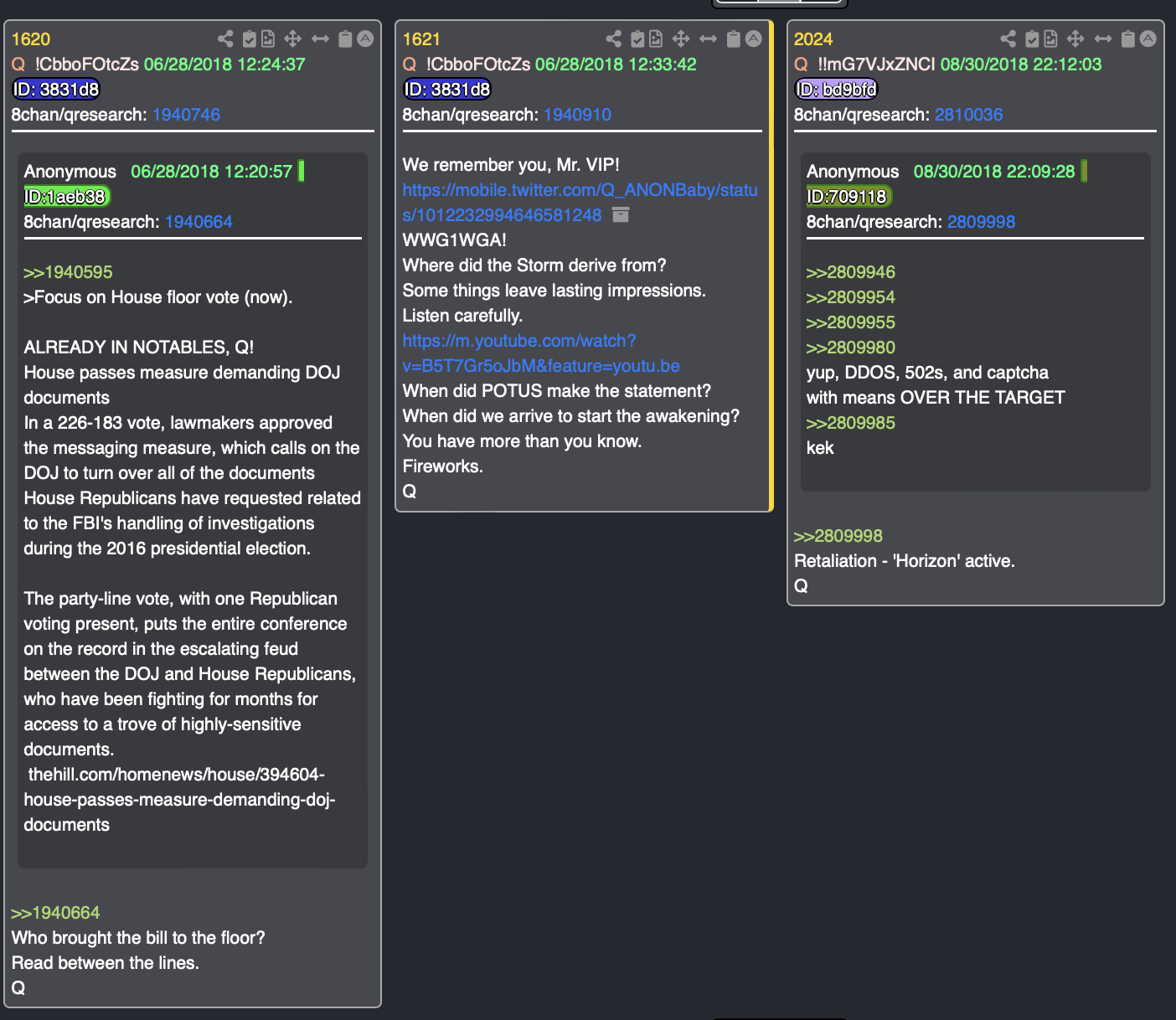Click timestamp 08/30/2018 22:12:03
The height and width of the screenshot is (1020, 1176).
click(x=1021, y=64)
